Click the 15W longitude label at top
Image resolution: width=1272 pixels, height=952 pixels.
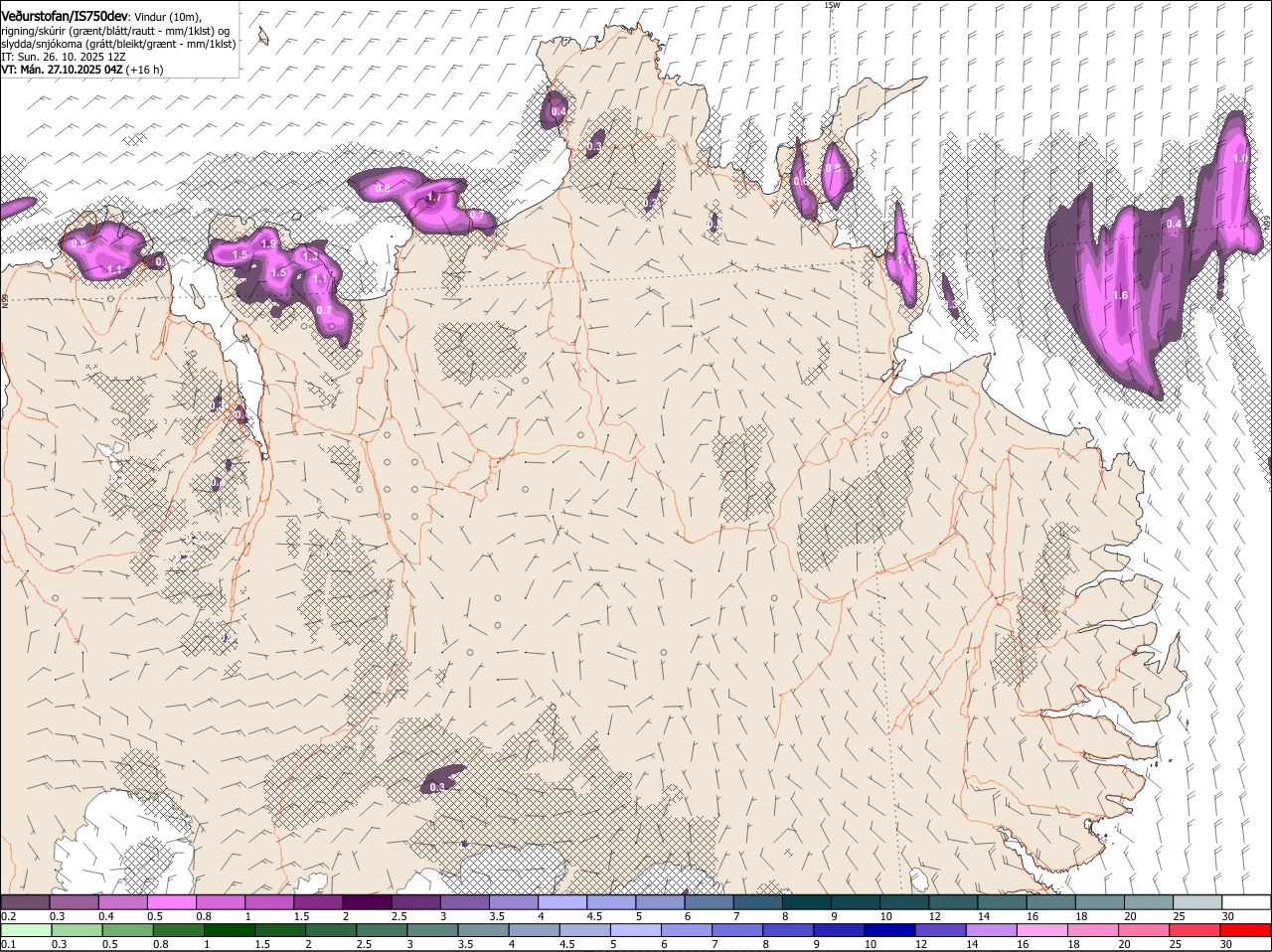coord(832,5)
